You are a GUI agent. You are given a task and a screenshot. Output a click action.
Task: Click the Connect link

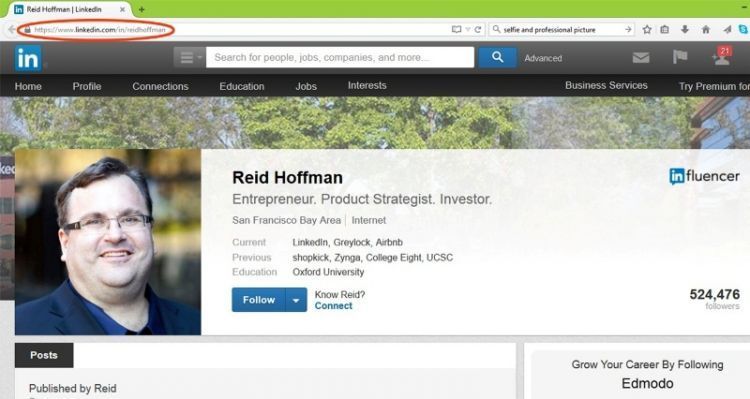tap(333, 306)
